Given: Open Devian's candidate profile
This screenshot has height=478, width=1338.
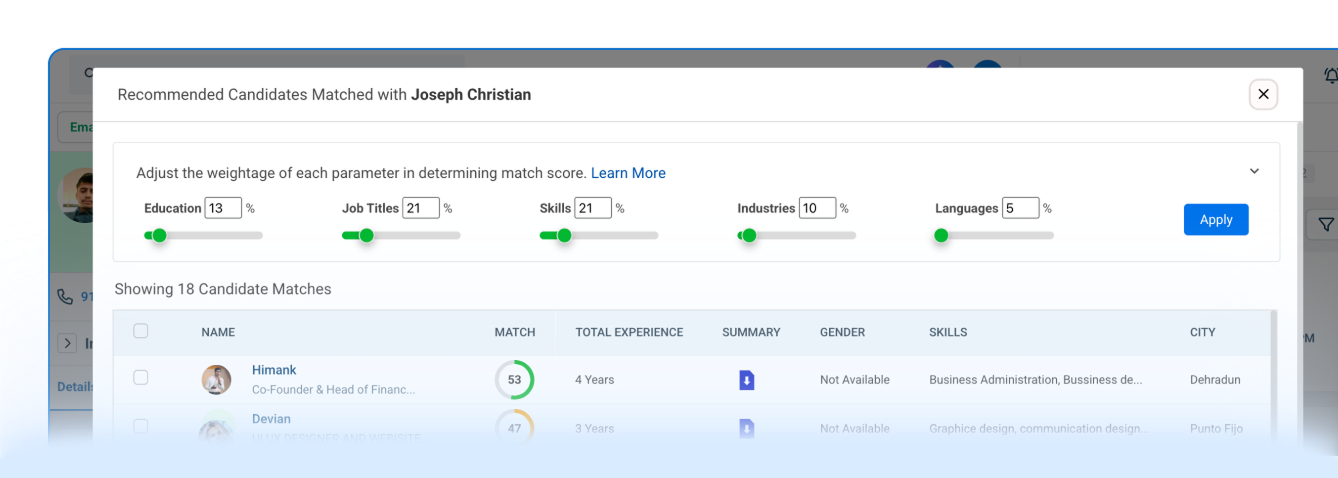Looking at the screenshot, I should pos(271,419).
